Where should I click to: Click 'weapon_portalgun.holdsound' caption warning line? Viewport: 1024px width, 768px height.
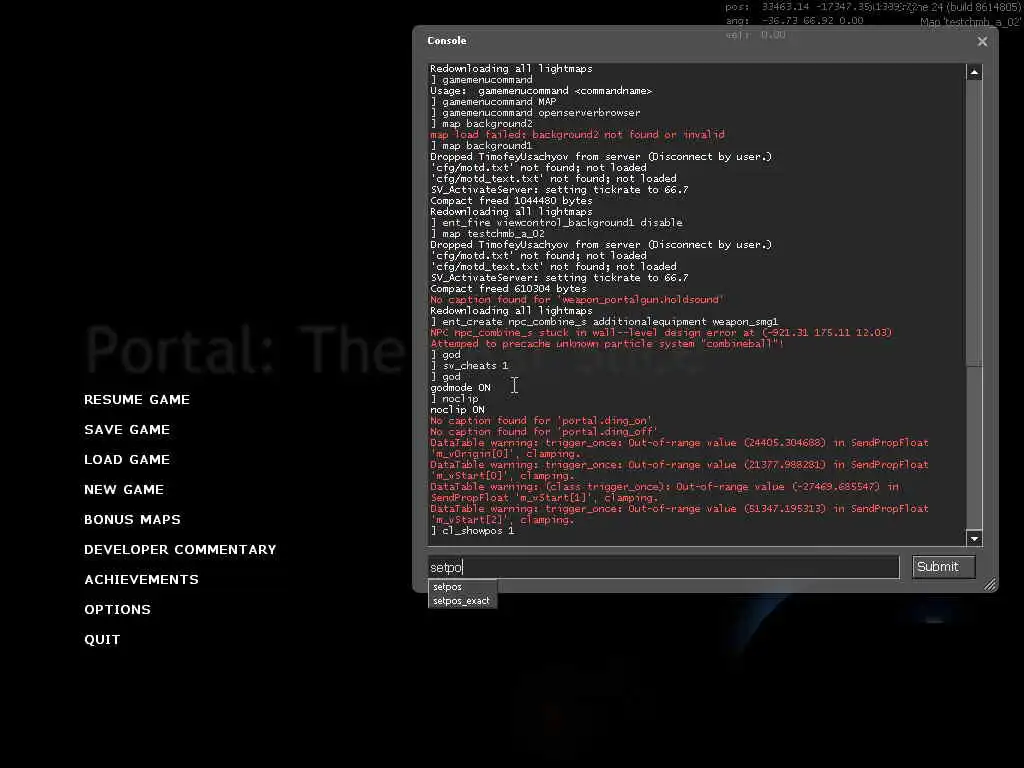pyautogui.click(x=577, y=300)
